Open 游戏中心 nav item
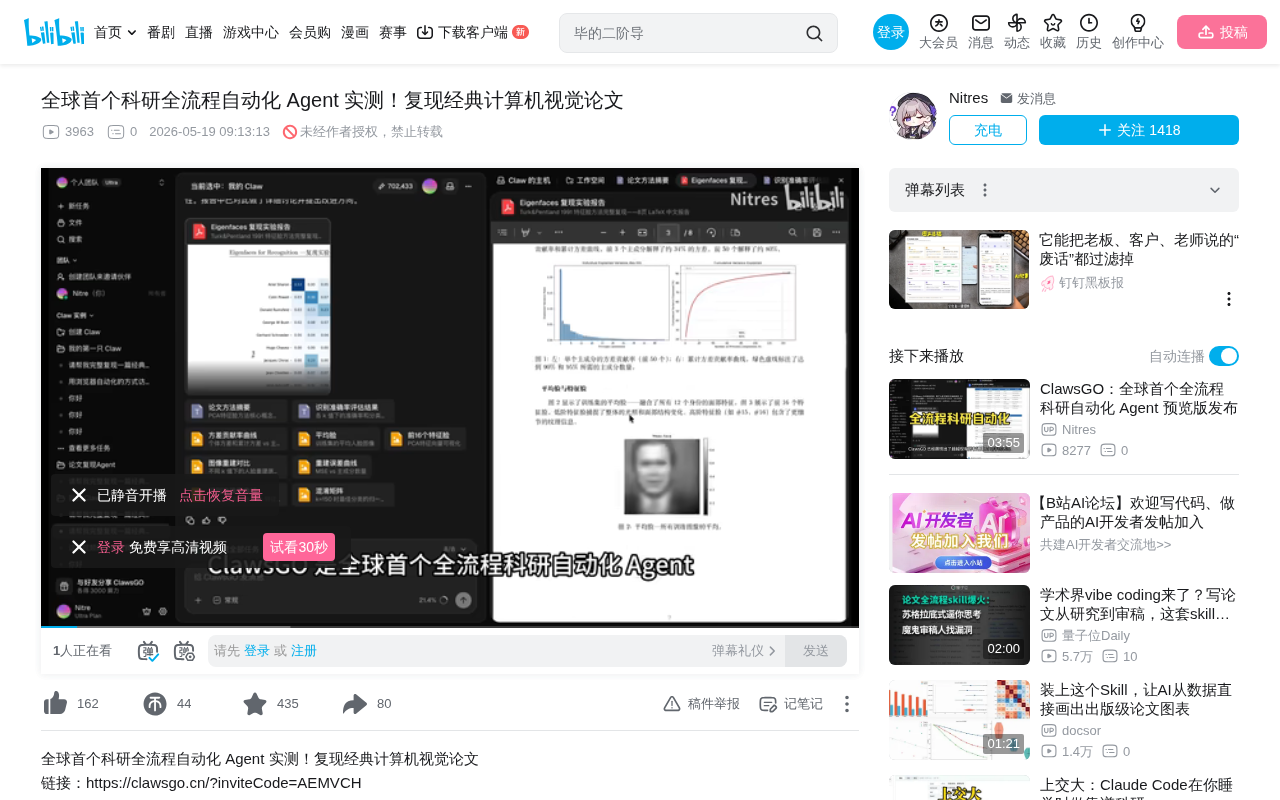The width and height of the screenshot is (1280, 800). click(x=251, y=32)
